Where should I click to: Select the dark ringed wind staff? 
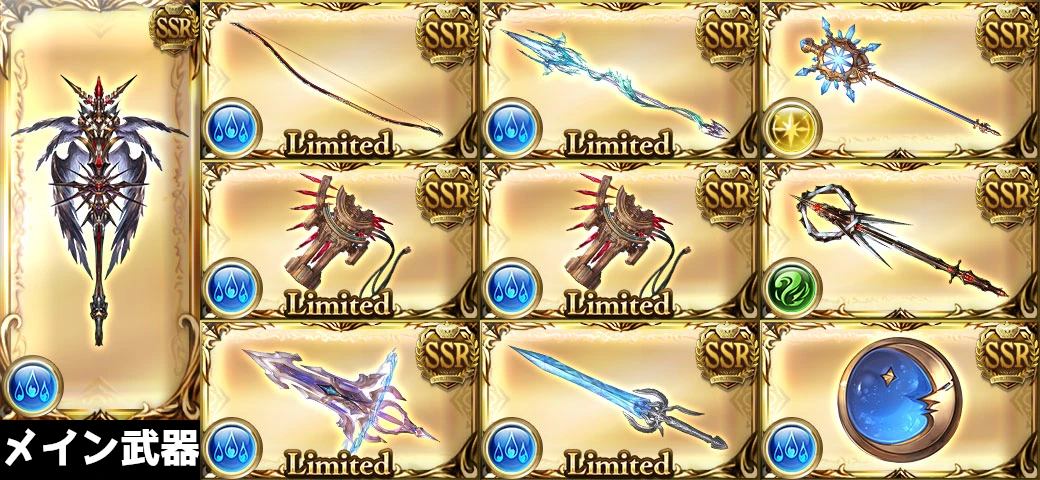[900, 239]
